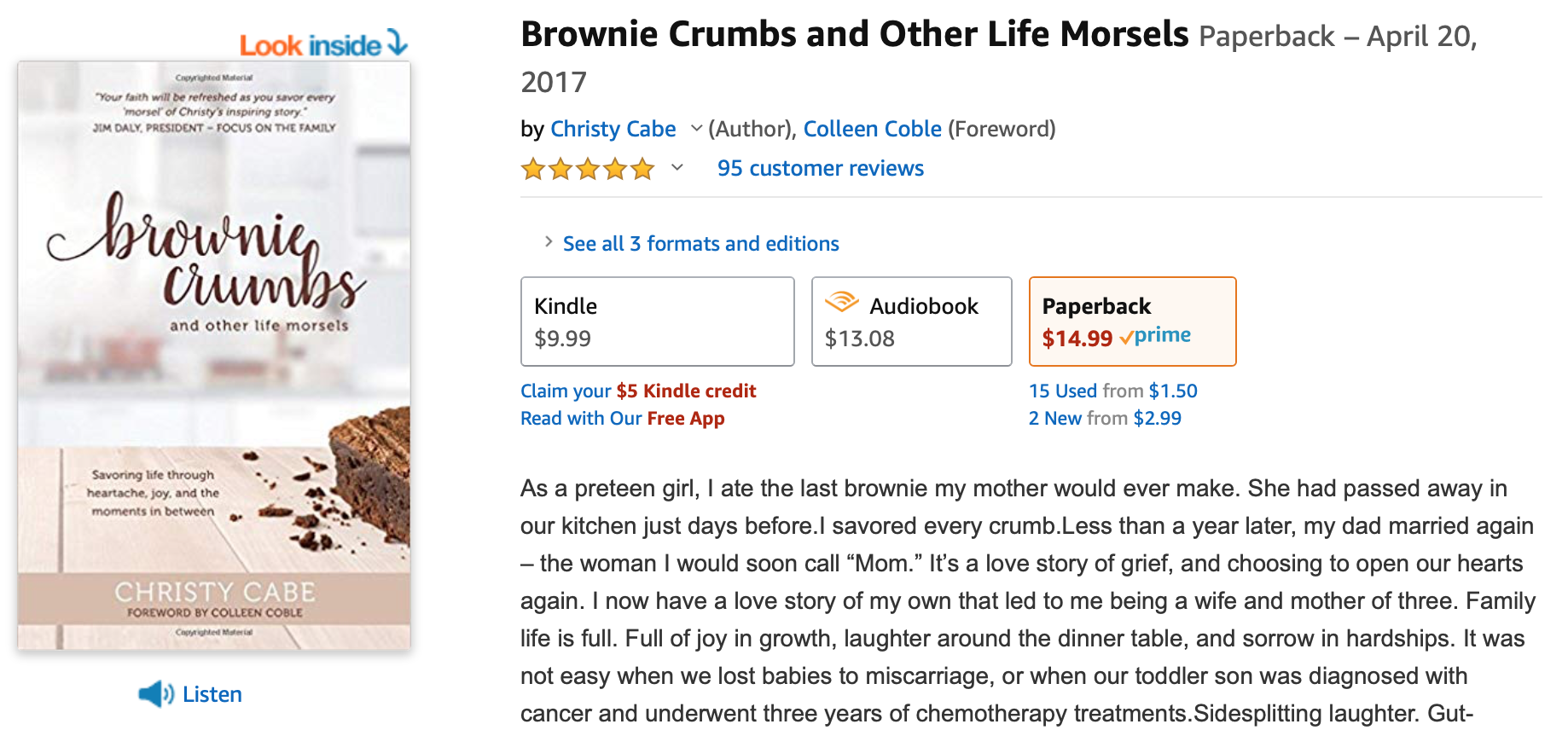Click the Look inside arrow icon
1568x730 pixels.
click(397, 42)
